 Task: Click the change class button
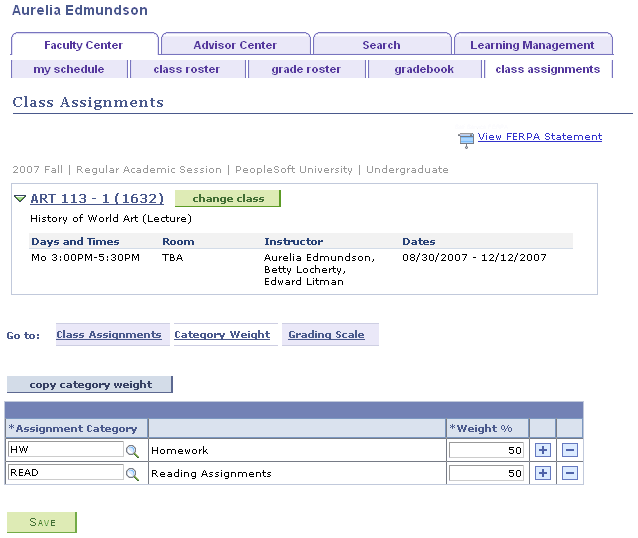(228, 199)
